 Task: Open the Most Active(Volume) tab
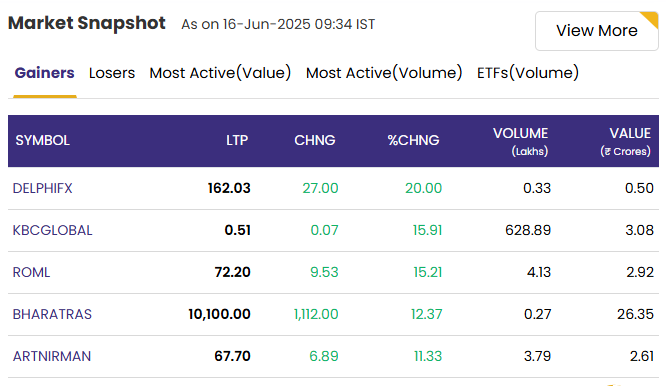pos(384,73)
